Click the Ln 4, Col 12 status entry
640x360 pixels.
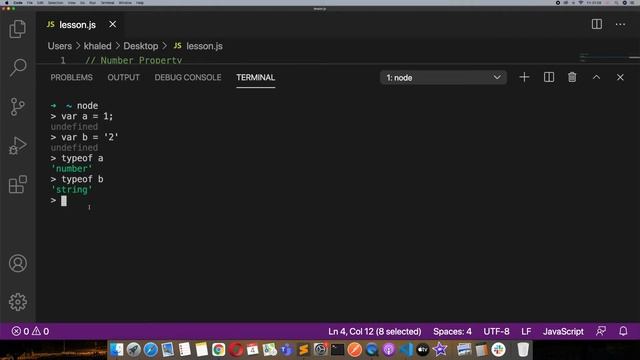tap(375, 331)
